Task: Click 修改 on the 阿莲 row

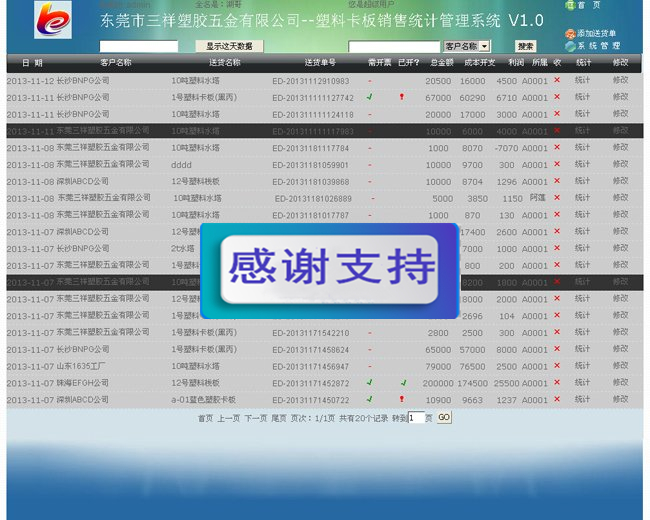Action: (x=621, y=197)
